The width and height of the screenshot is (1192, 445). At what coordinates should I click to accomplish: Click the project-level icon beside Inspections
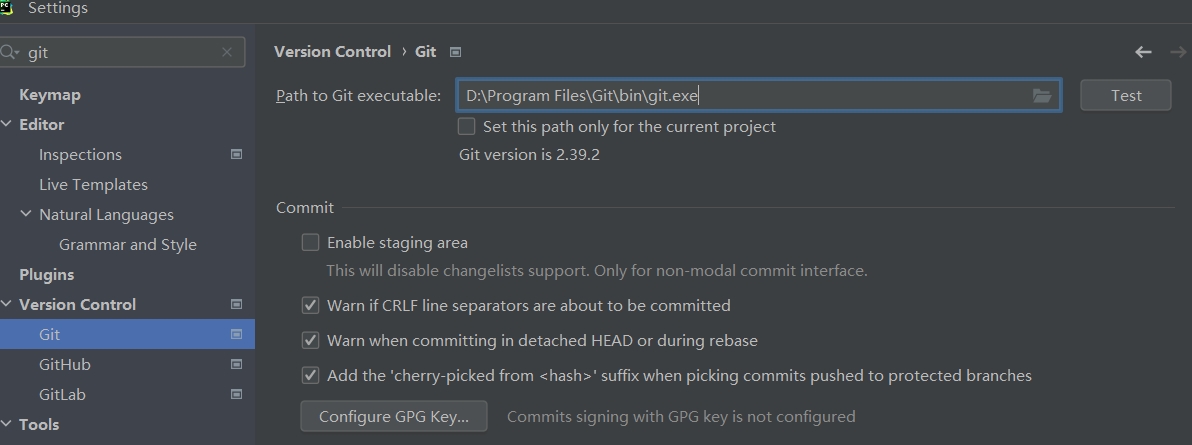(237, 155)
